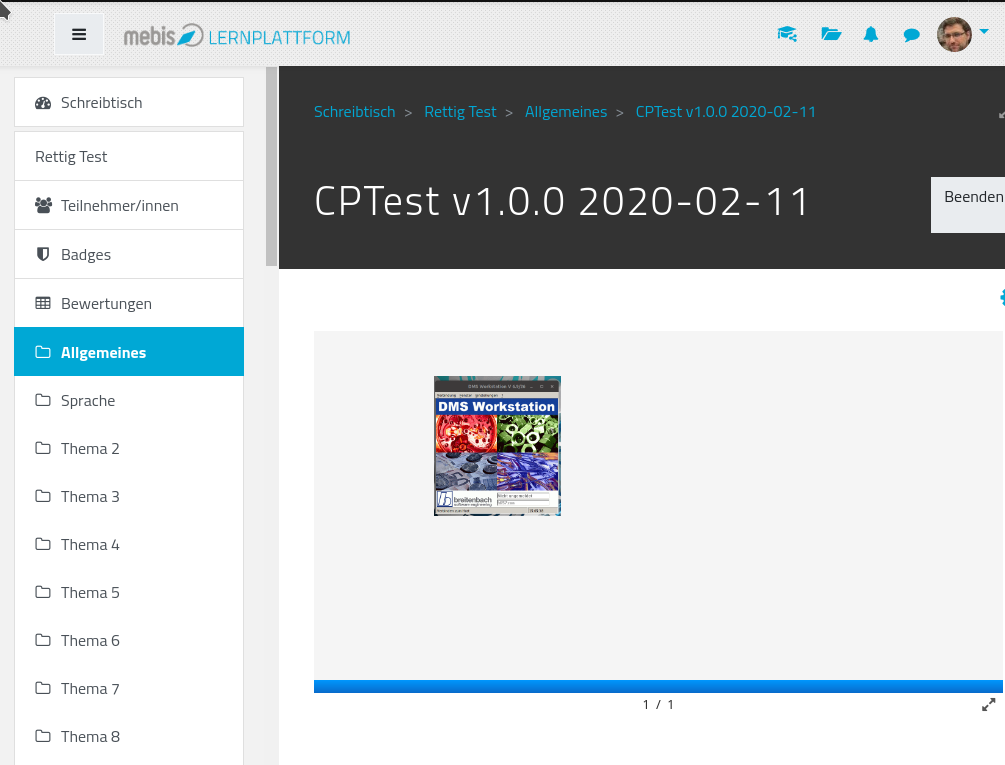Image resolution: width=1005 pixels, height=765 pixels.
Task: Select Allgemeines section in sidebar
Action: click(x=129, y=352)
